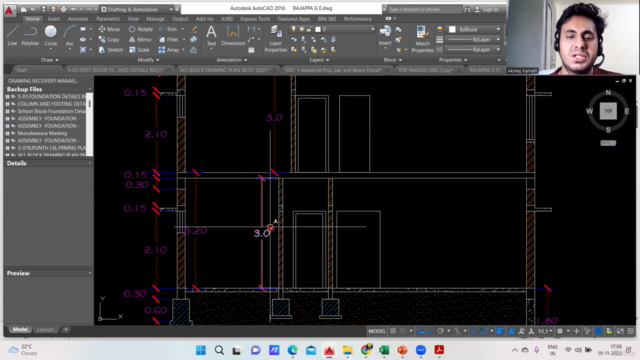Expand the Annotation panel
Image resolution: width=640 pixels, height=360 pixels.
click(231, 60)
